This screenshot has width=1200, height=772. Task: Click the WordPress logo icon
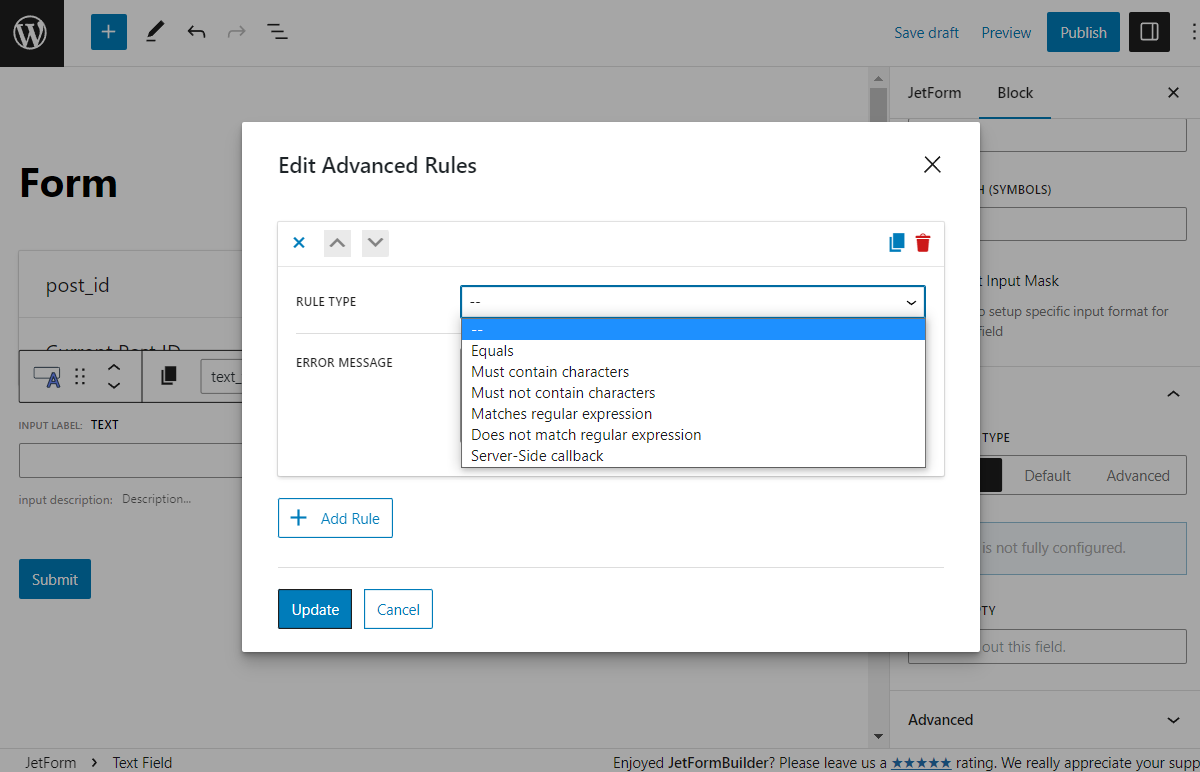[31, 33]
